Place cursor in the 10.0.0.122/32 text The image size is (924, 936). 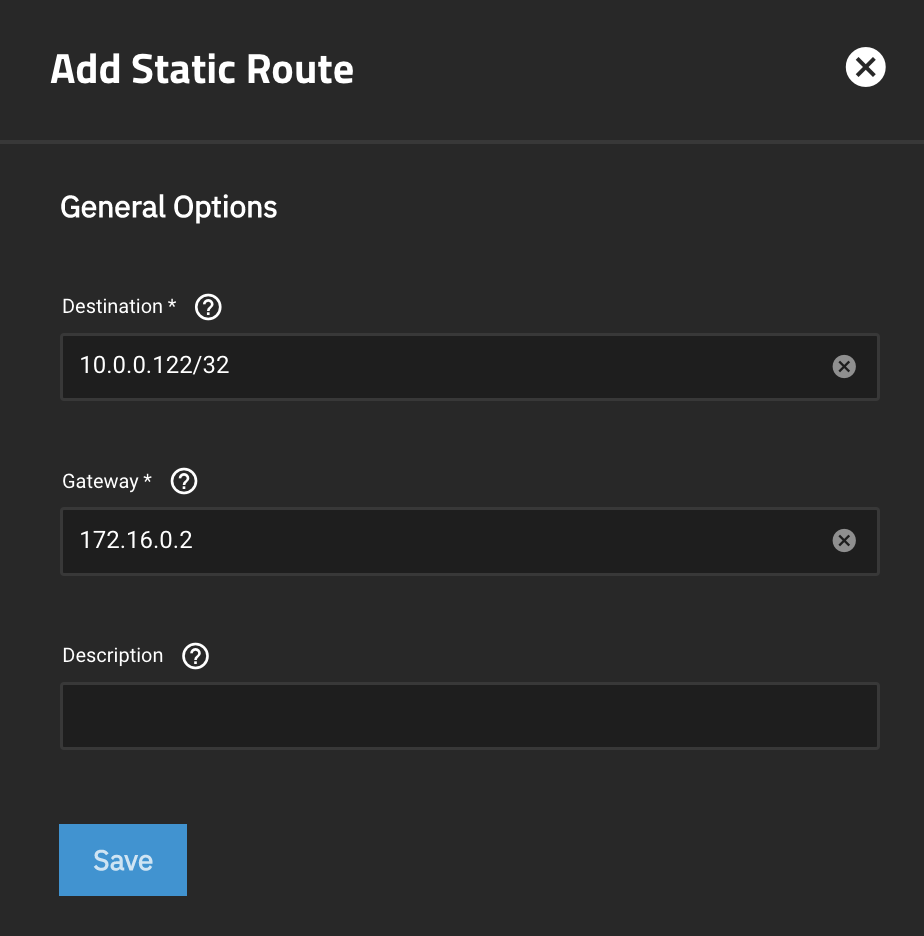155,366
